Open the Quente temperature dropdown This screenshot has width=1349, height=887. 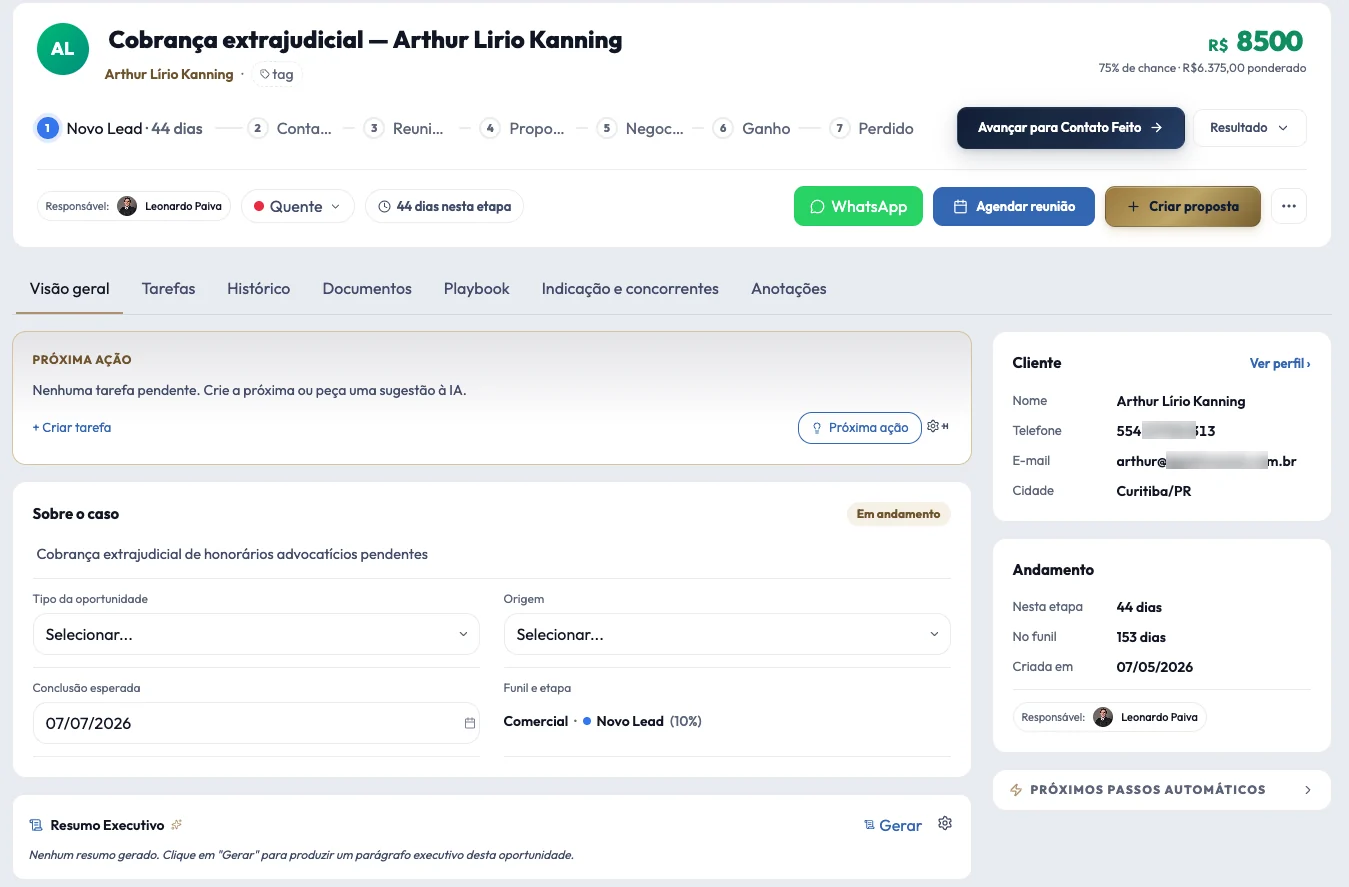[298, 206]
